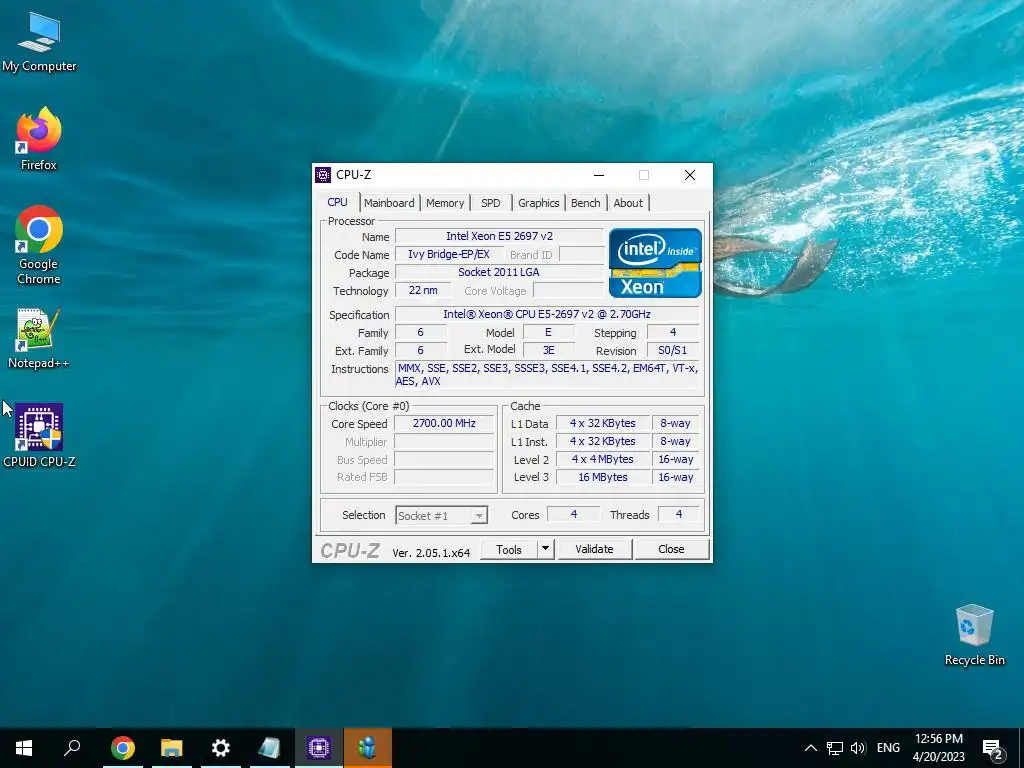
Task: Click the Level 2 4 x 4 MBytes value
Action: pos(603,459)
